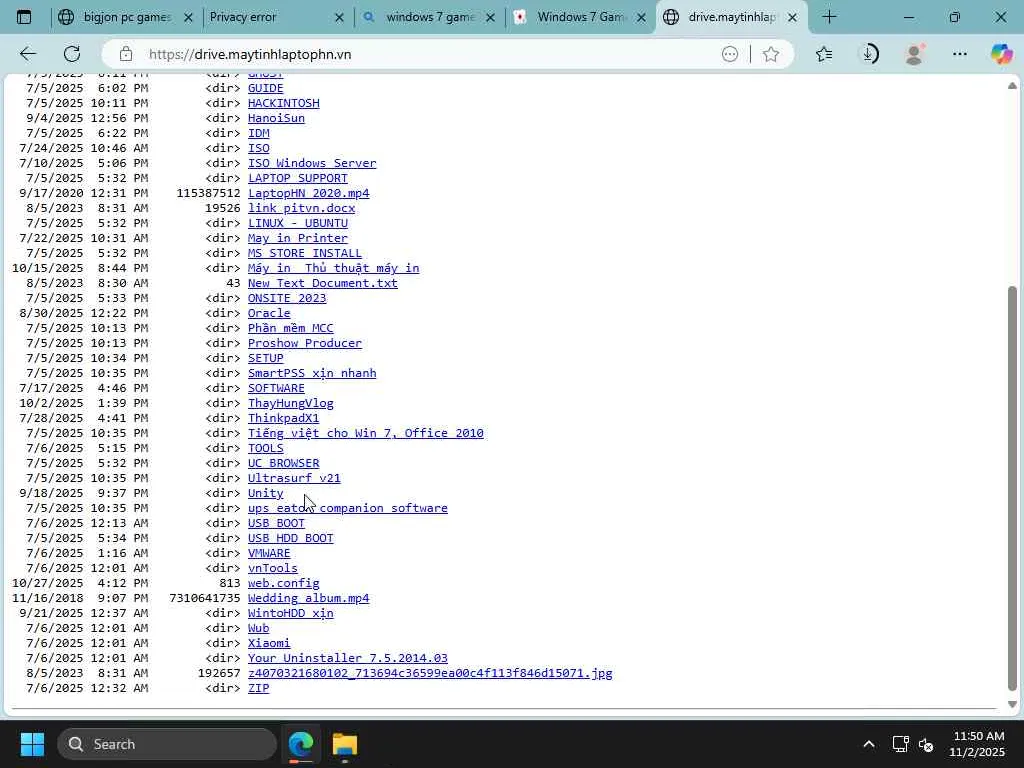Open the USB HDD BOOT folder
The image size is (1024, 768).
pyautogui.click(x=291, y=539)
